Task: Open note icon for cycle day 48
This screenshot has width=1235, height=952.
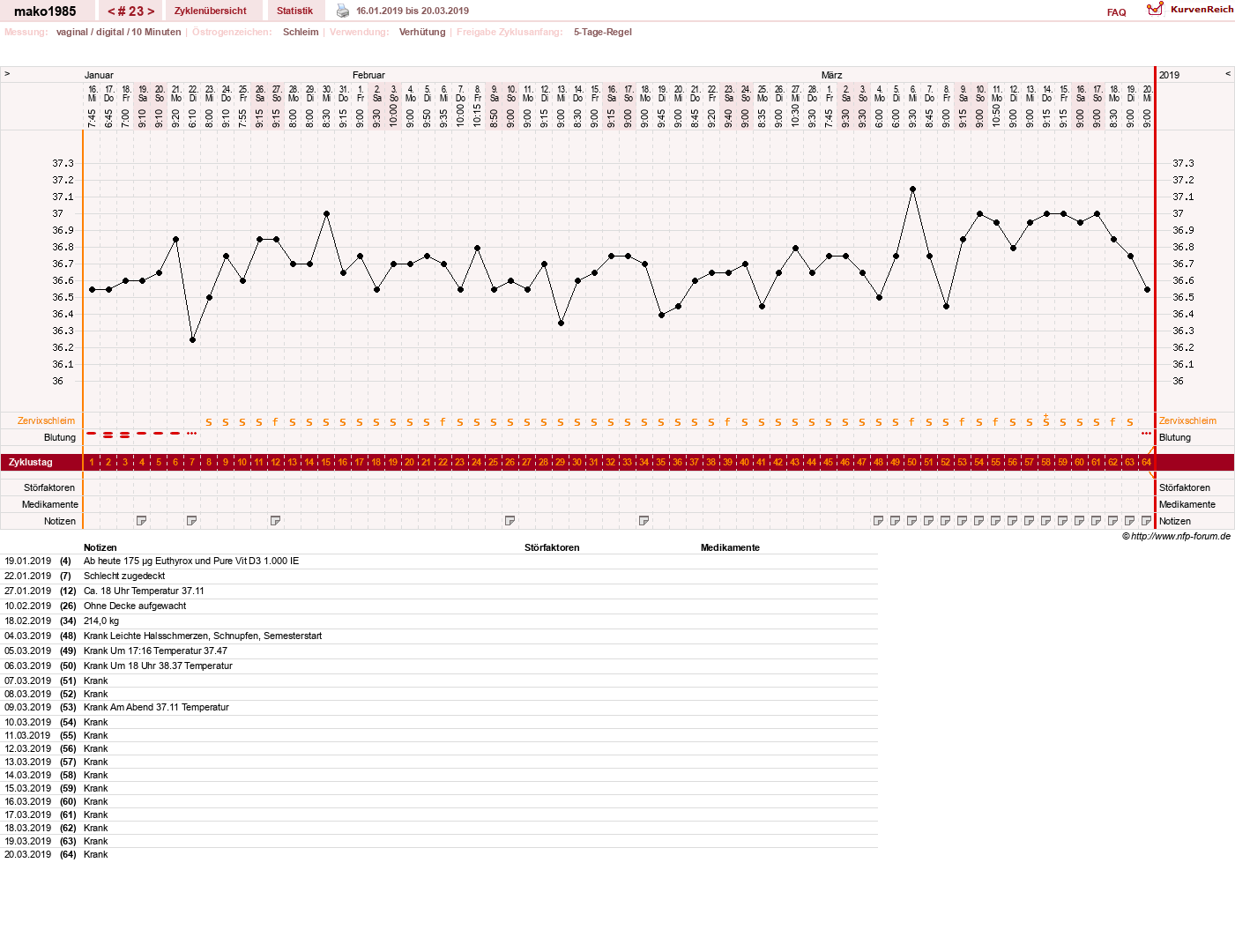Action: (x=879, y=521)
